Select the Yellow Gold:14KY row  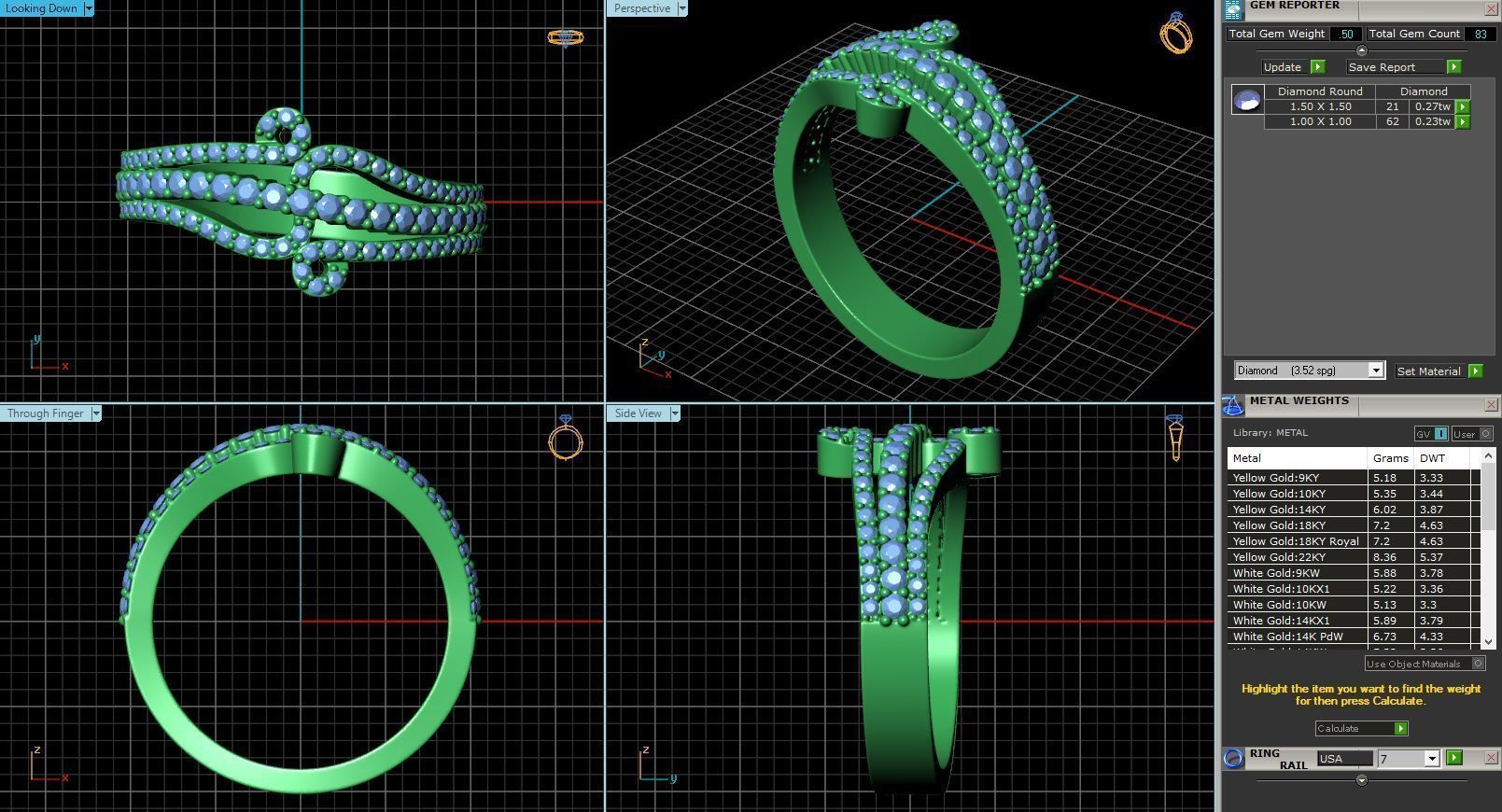pos(1354,510)
